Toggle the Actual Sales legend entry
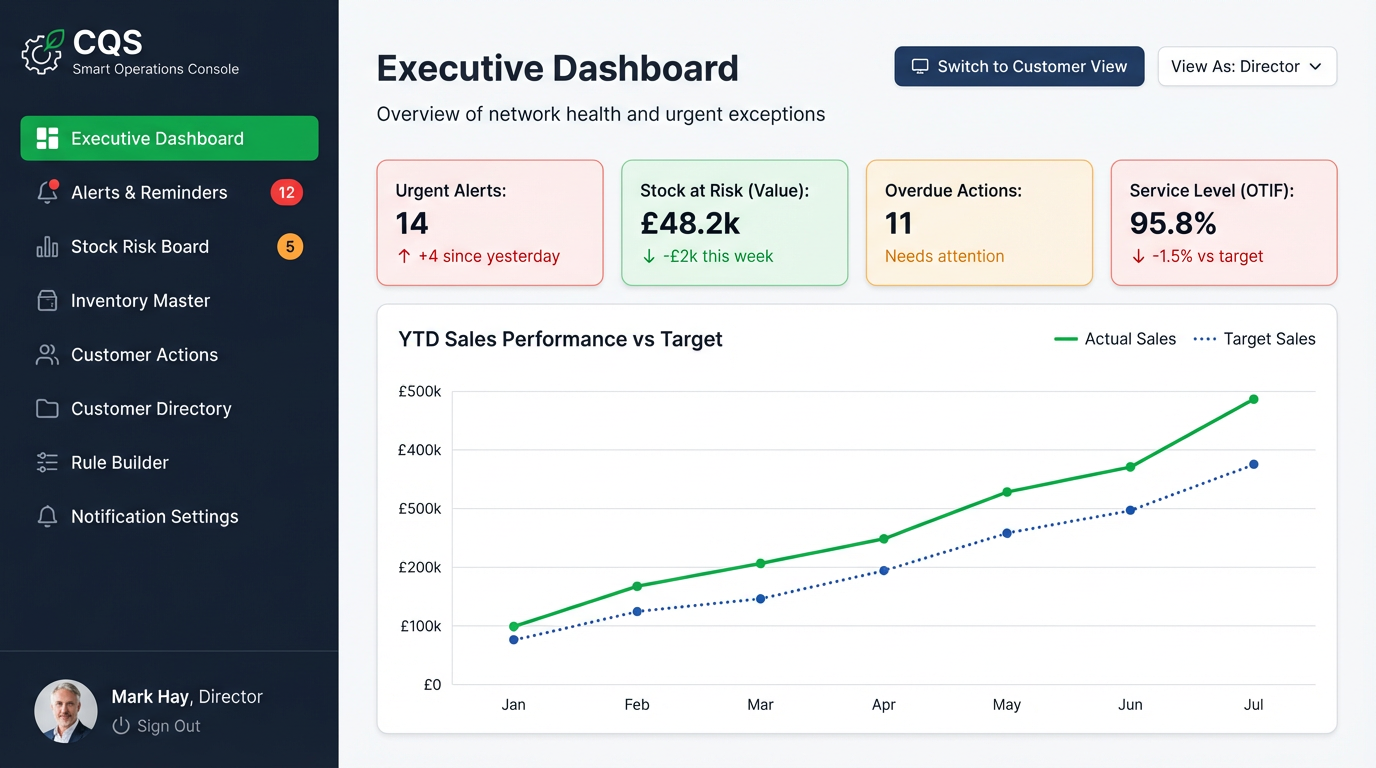The height and width of the screenshot is (768, 1376). tap(1115, 339)
